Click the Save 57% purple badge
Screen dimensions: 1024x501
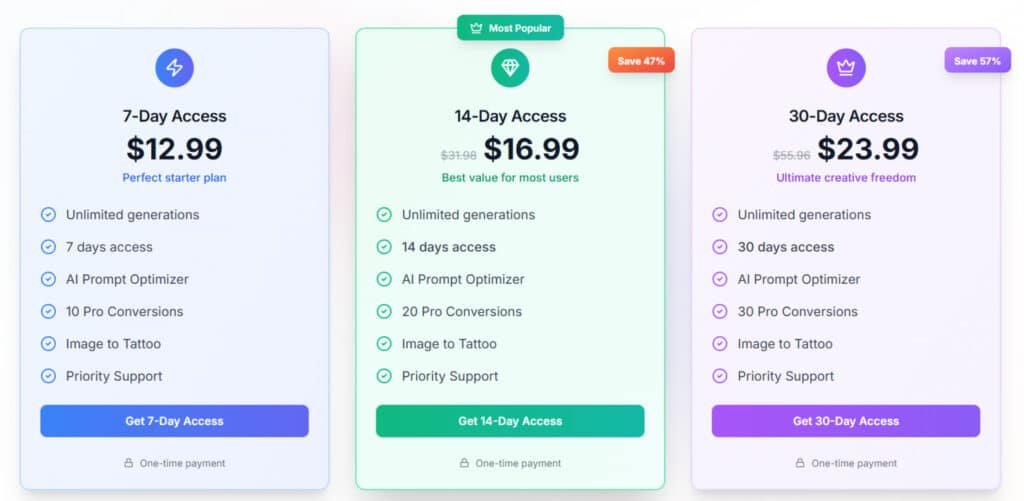tap(977, 61)
